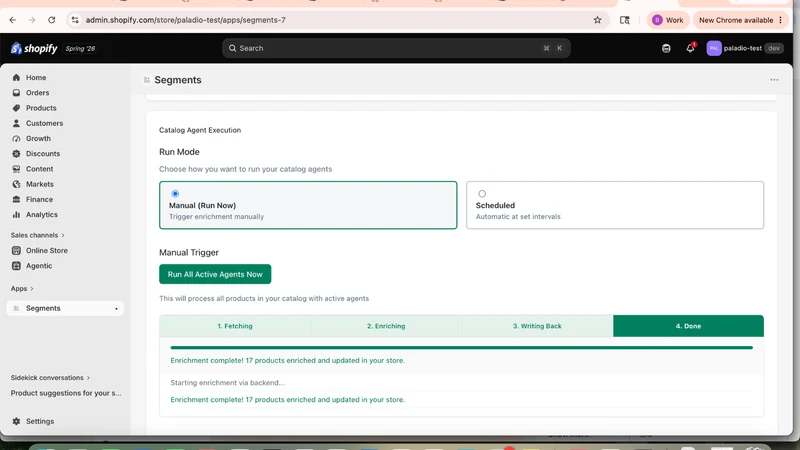
Task: Open the Agentic channel icon
Action: point(16,266)
